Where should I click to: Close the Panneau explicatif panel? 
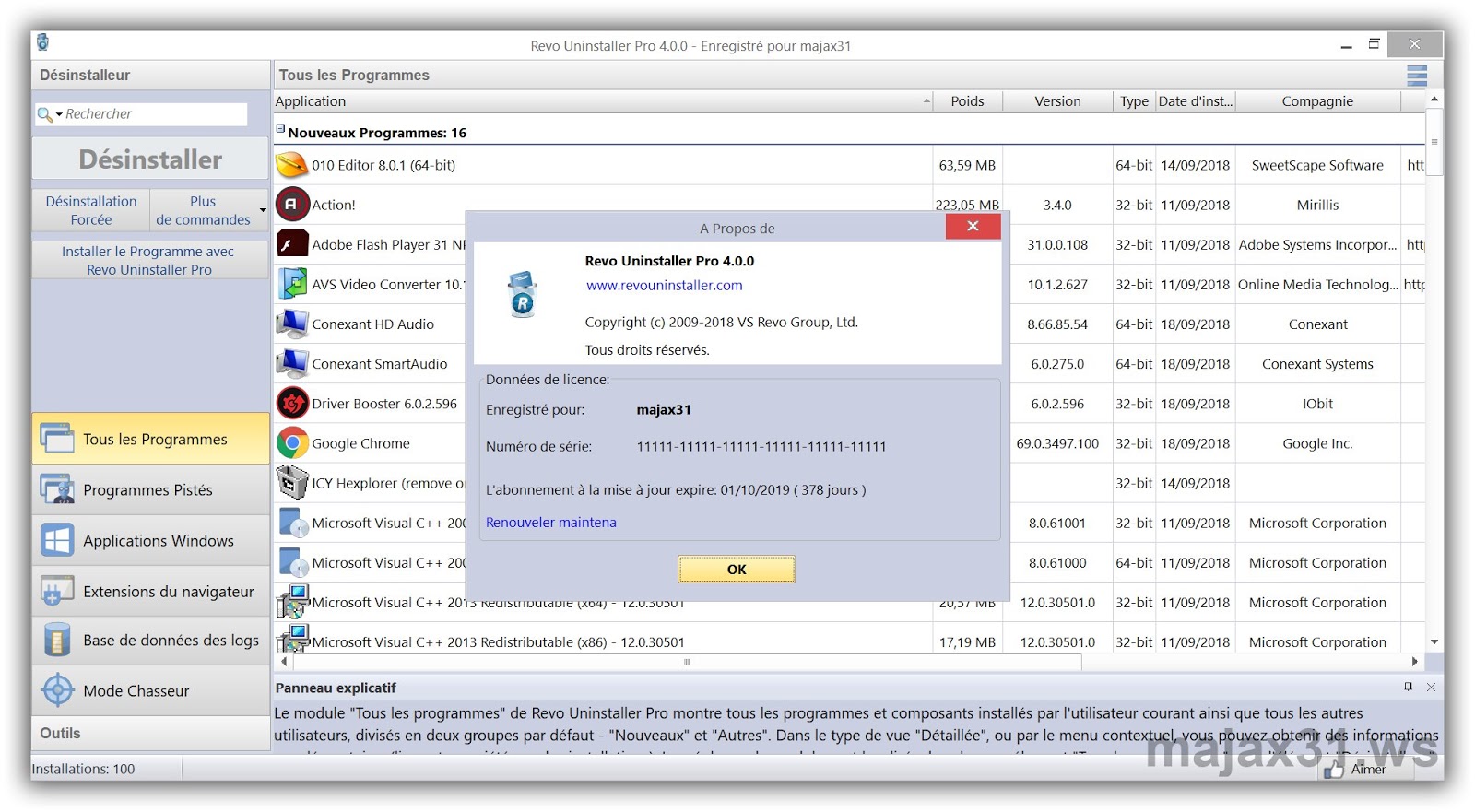[1431, 687]
